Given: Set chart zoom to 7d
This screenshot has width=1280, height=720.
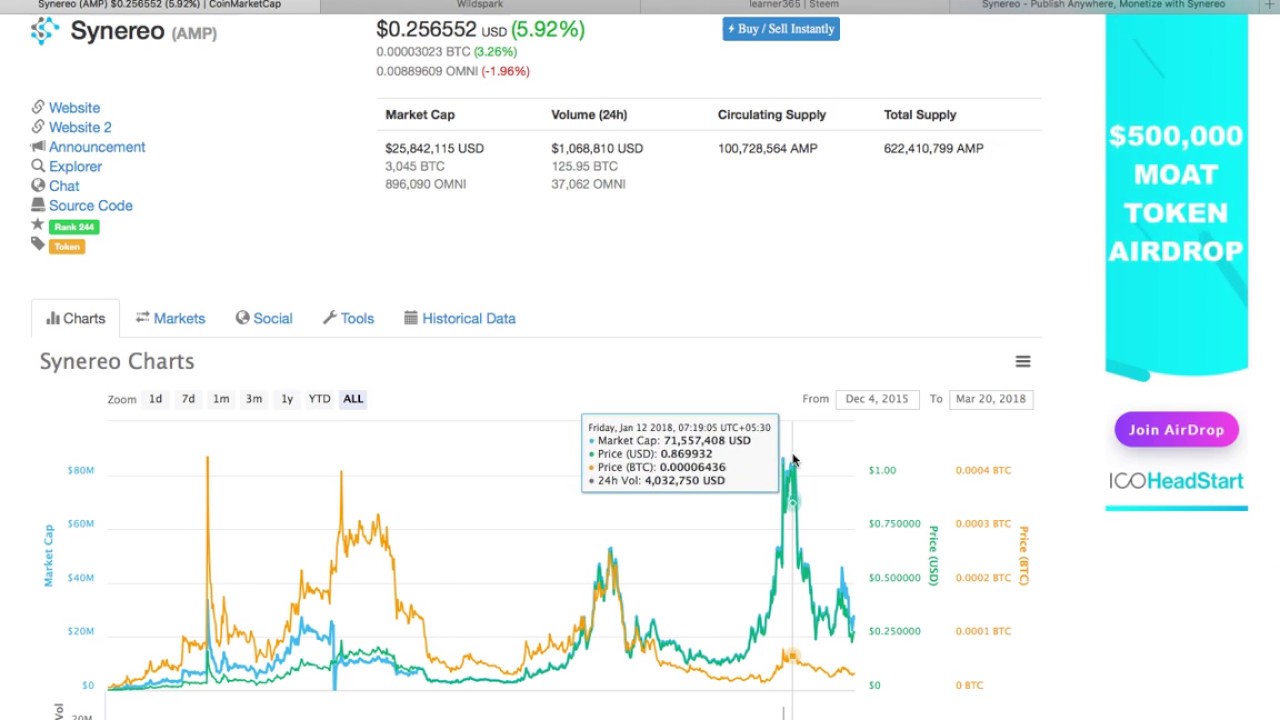Looking at the screenshot, I should coord(188,399).
